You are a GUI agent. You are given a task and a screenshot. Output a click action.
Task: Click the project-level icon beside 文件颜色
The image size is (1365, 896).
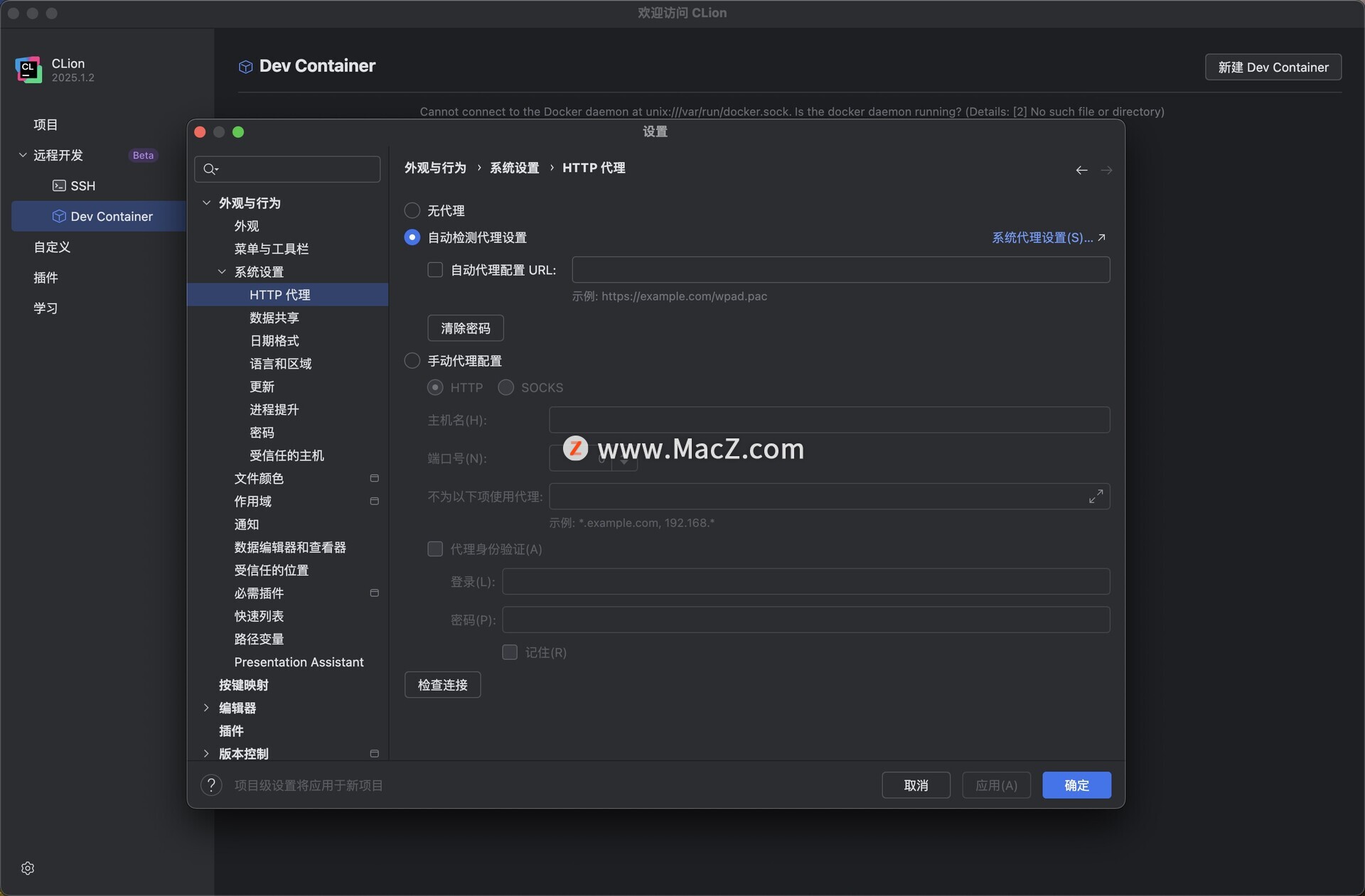pyautogui.click(x=374, y=479)
